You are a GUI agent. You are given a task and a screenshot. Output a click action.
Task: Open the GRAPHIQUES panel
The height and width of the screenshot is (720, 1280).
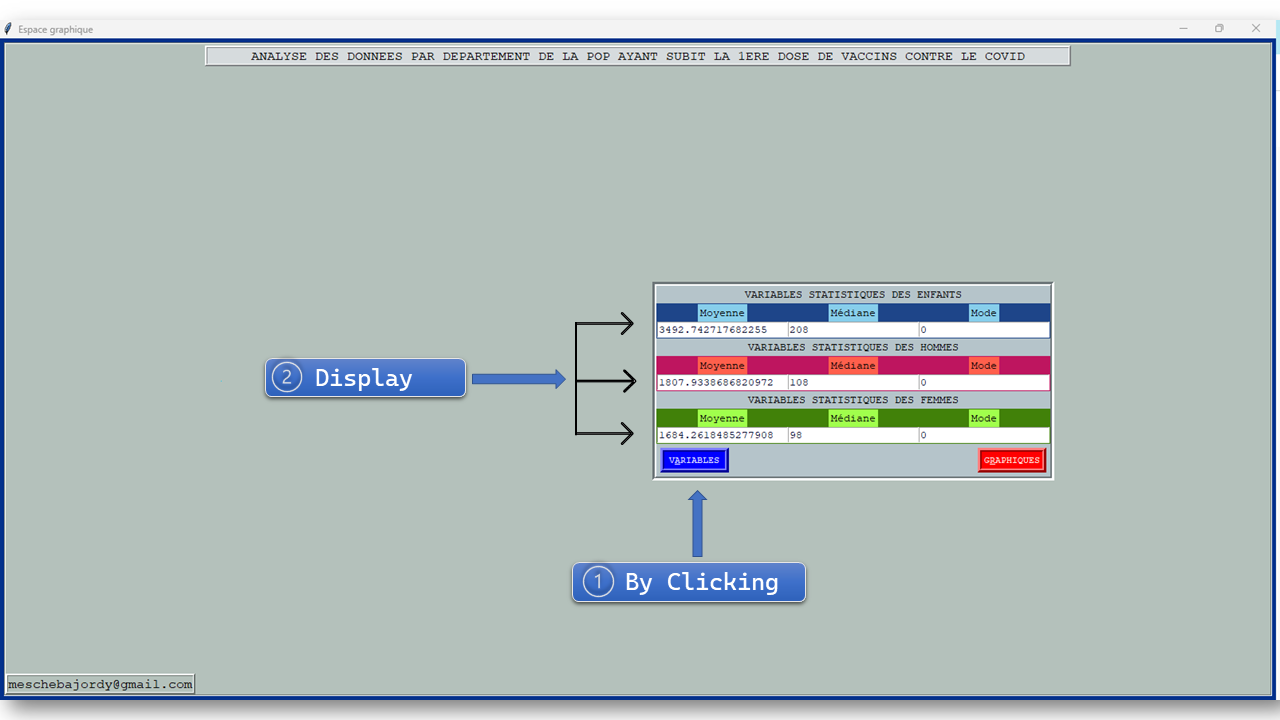pos(1011,459)
